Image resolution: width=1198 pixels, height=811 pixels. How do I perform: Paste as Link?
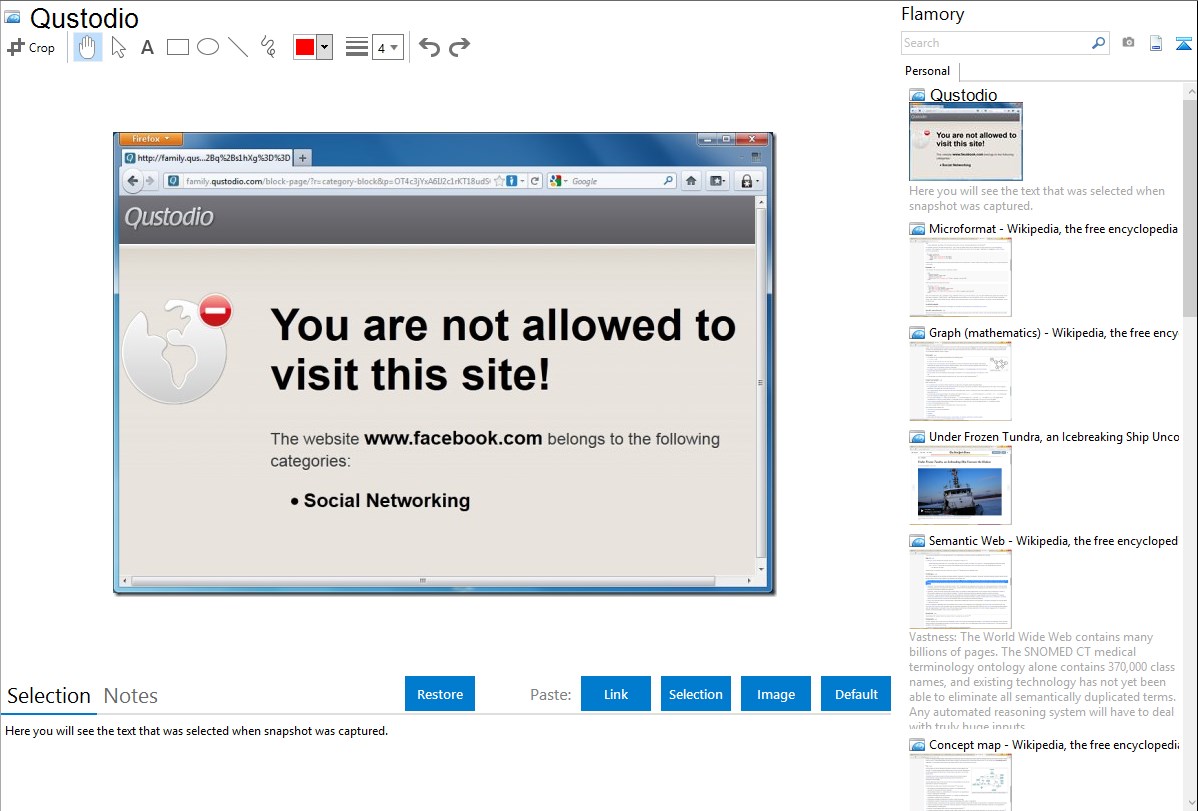click(x=616, y=694)
